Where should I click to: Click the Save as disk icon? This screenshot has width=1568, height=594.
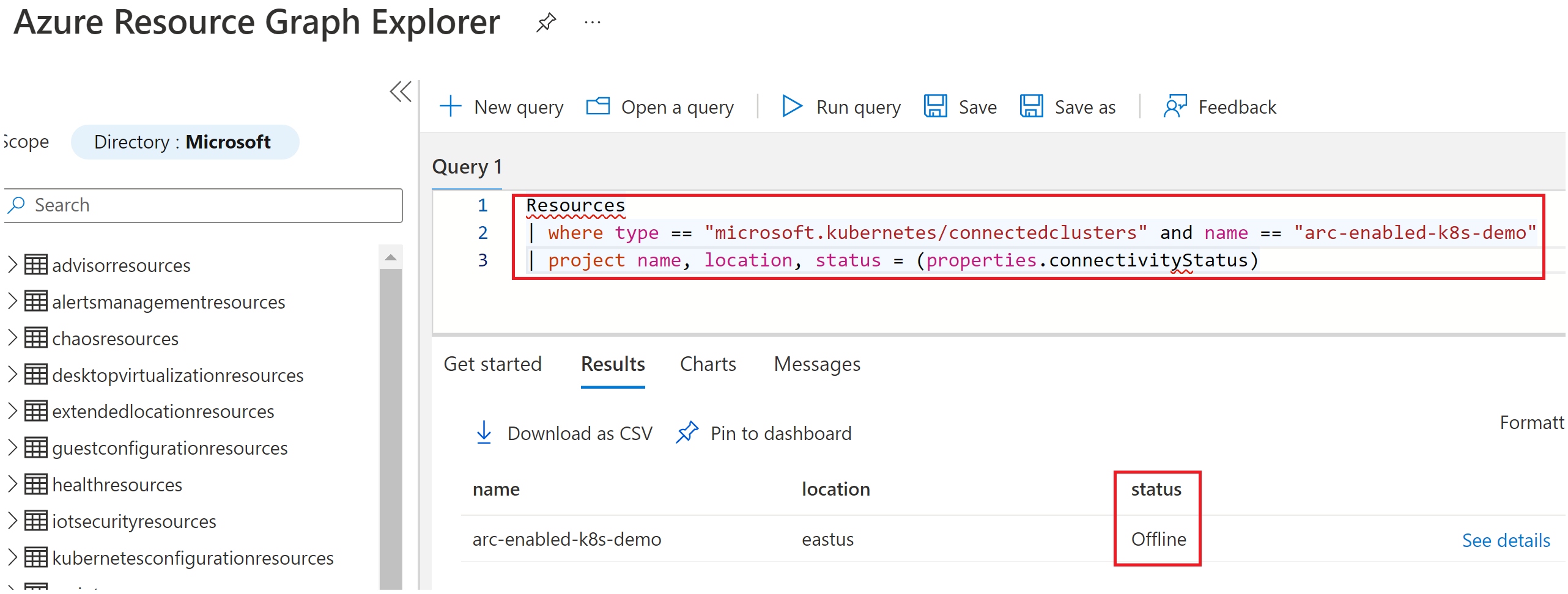point(1032,106)
